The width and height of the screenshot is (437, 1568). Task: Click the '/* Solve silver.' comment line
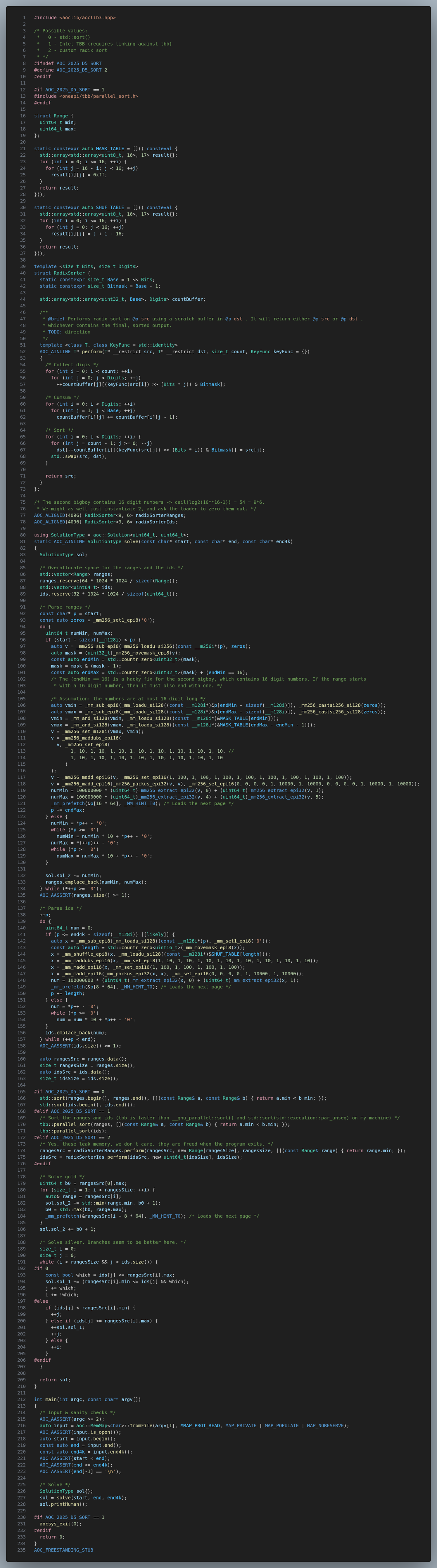(113, 1243)
